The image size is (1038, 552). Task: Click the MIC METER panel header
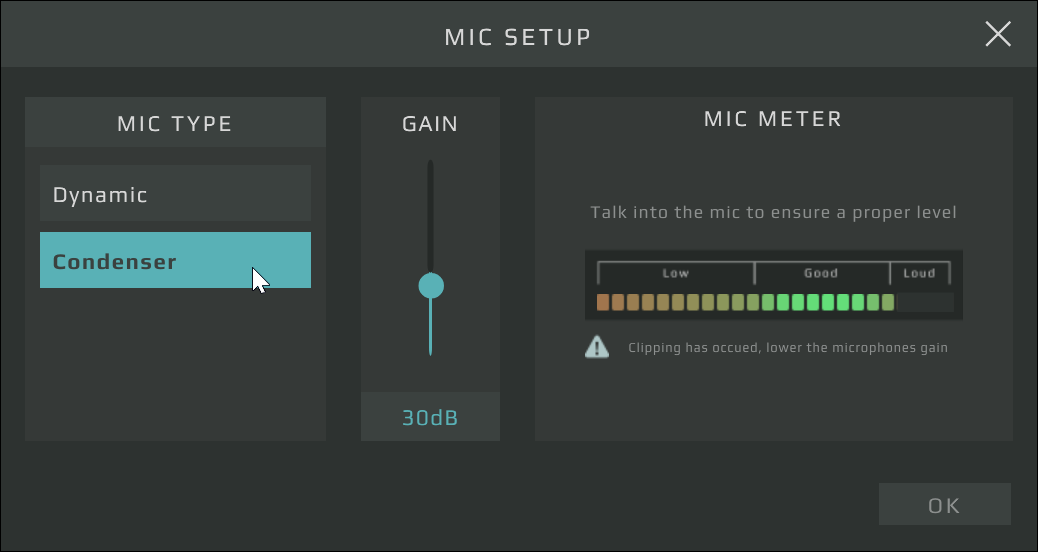point(773,119)
